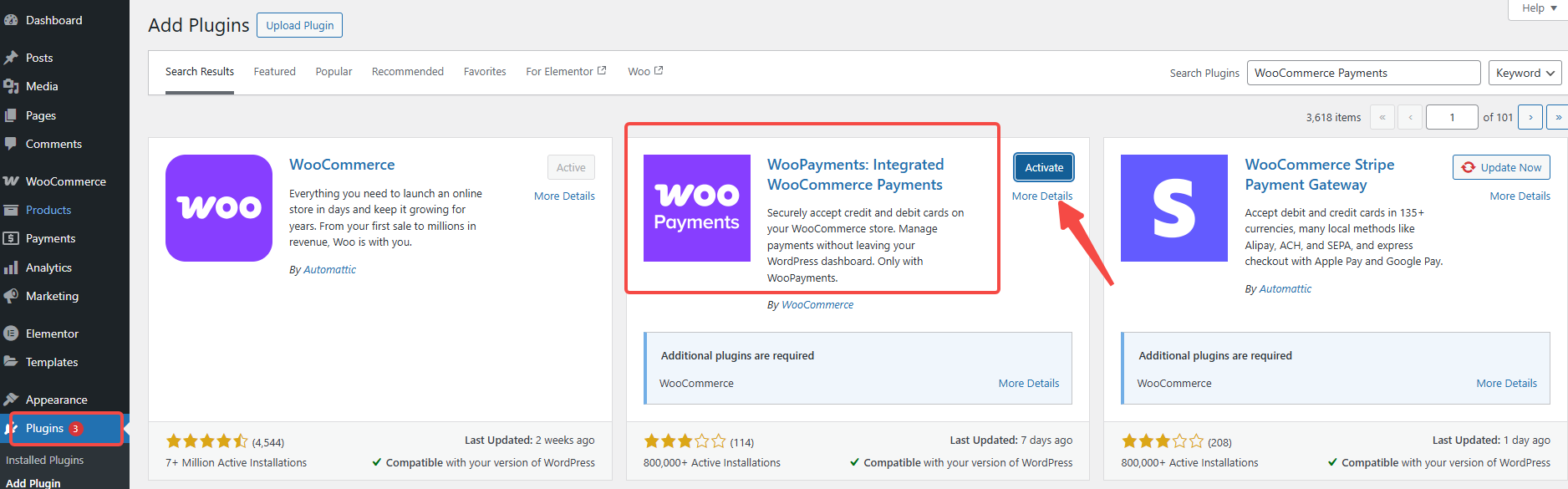
Task: Expand the Help dropdown tab
Action: pos(1538,8)
